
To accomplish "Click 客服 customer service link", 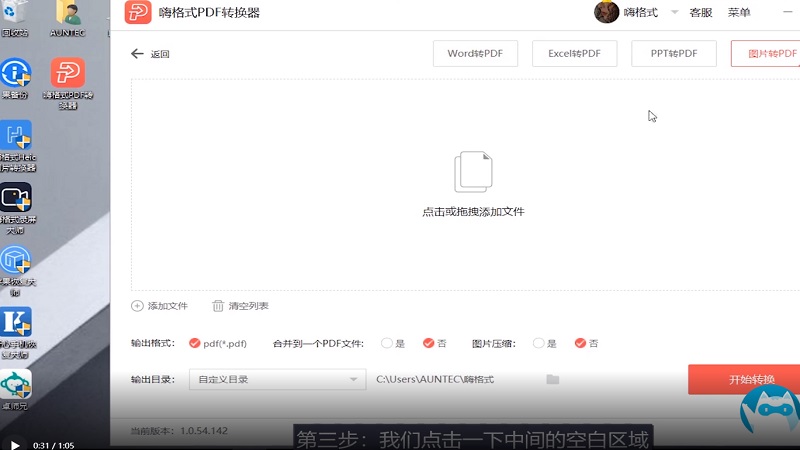I will (701, 13).
